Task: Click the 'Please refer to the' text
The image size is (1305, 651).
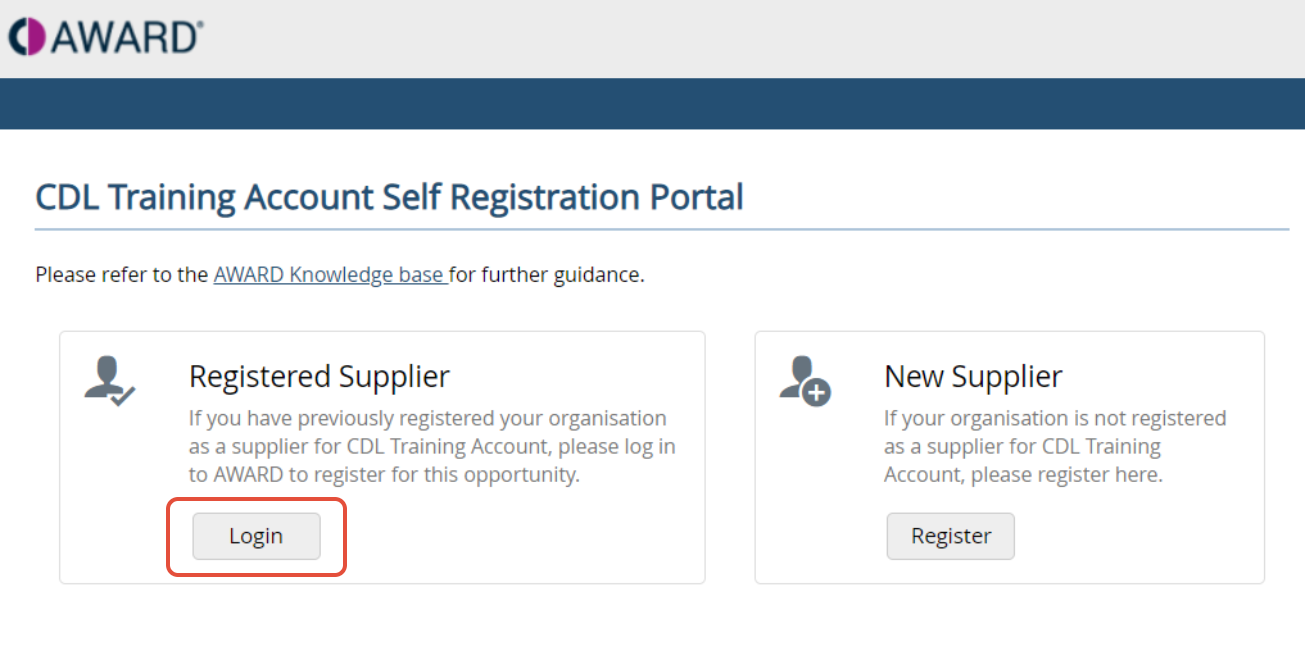Action: click(x=121, y=274)
